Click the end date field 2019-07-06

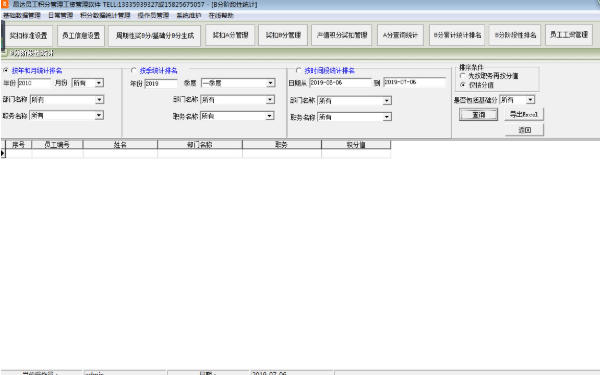click(414, 82)
